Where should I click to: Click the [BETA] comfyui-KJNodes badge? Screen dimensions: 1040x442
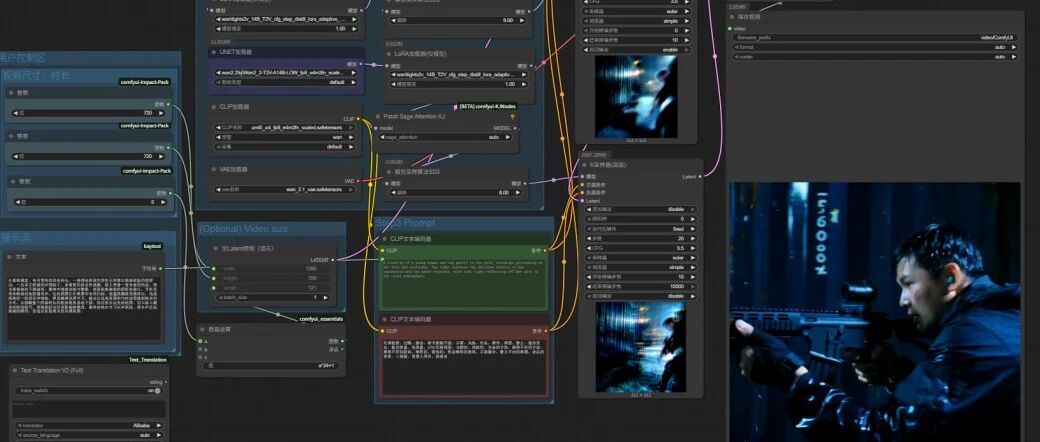[x=488, y=106]
